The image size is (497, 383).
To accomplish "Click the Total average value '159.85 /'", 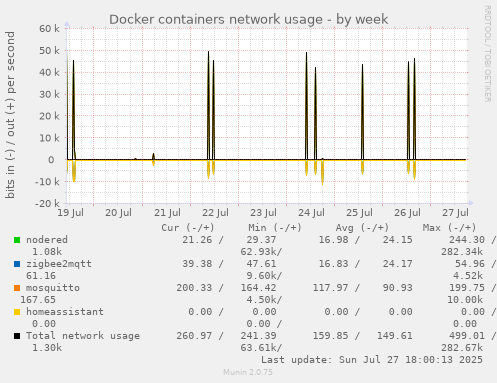I will [x=336, y=336].
